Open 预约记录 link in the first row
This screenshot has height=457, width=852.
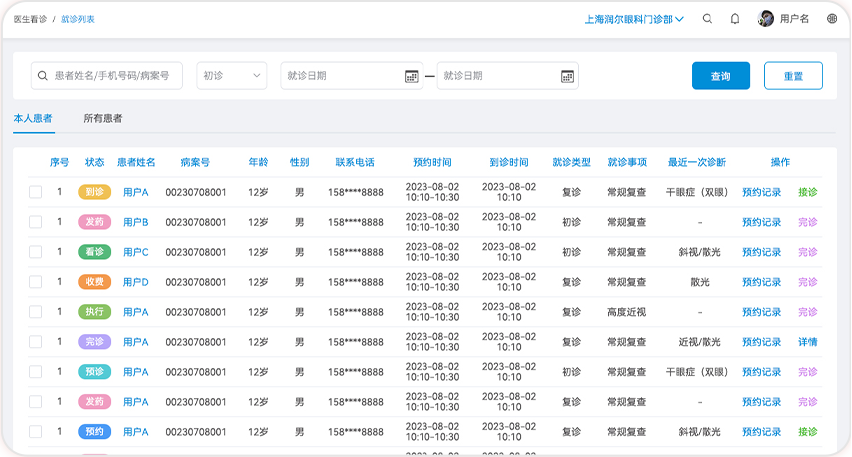[x=761, y=192]
